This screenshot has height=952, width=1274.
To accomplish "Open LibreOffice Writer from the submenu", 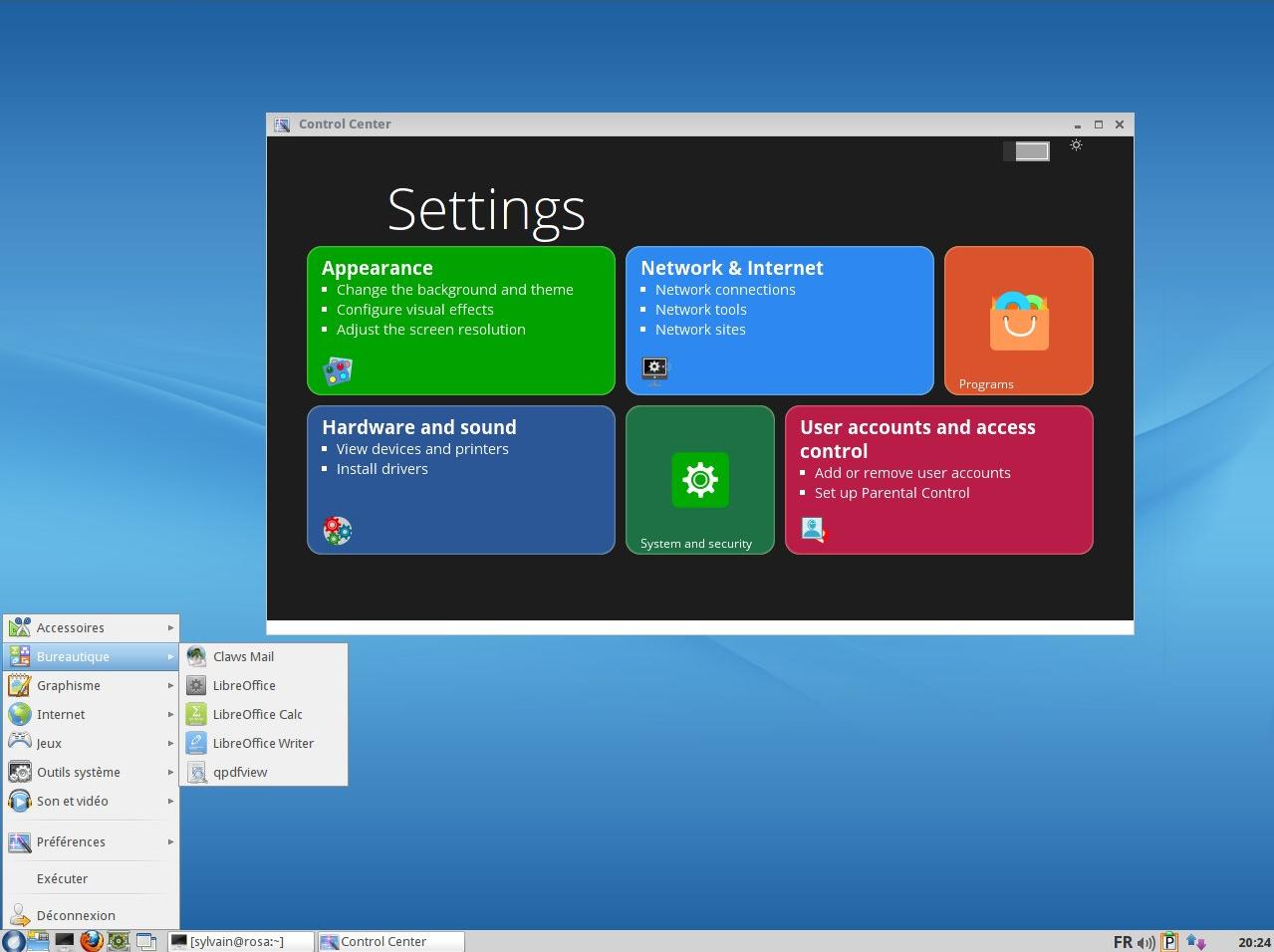I will click(x=263, y=743).
